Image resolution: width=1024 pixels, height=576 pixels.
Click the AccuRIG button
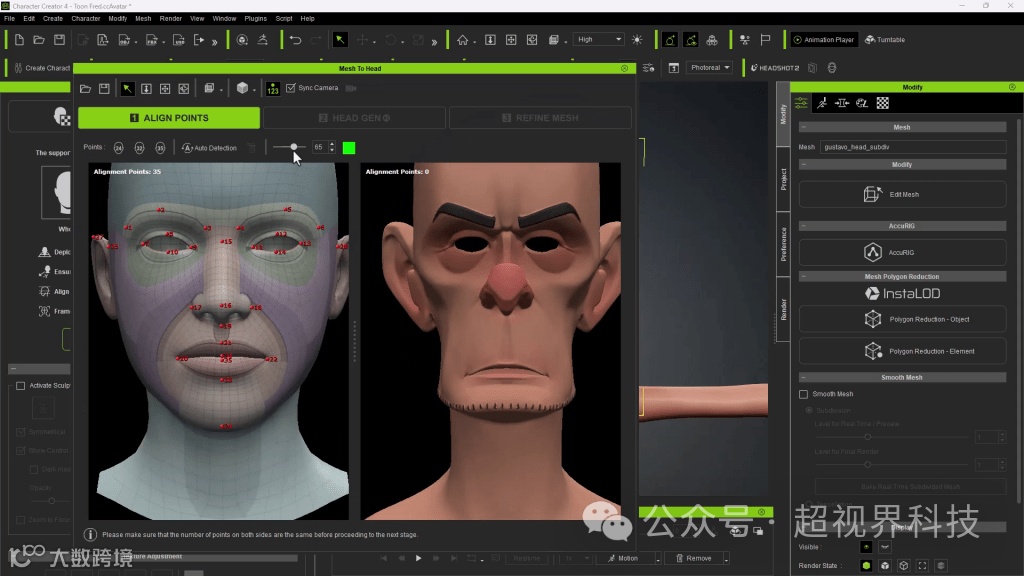903,252
